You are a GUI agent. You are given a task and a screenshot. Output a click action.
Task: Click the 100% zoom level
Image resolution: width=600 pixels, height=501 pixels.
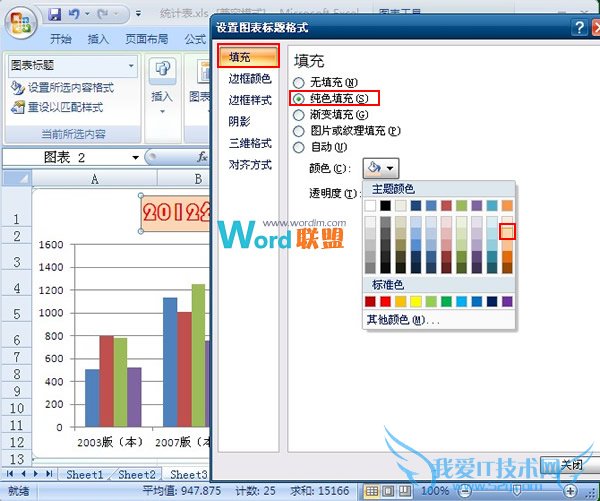435,491
